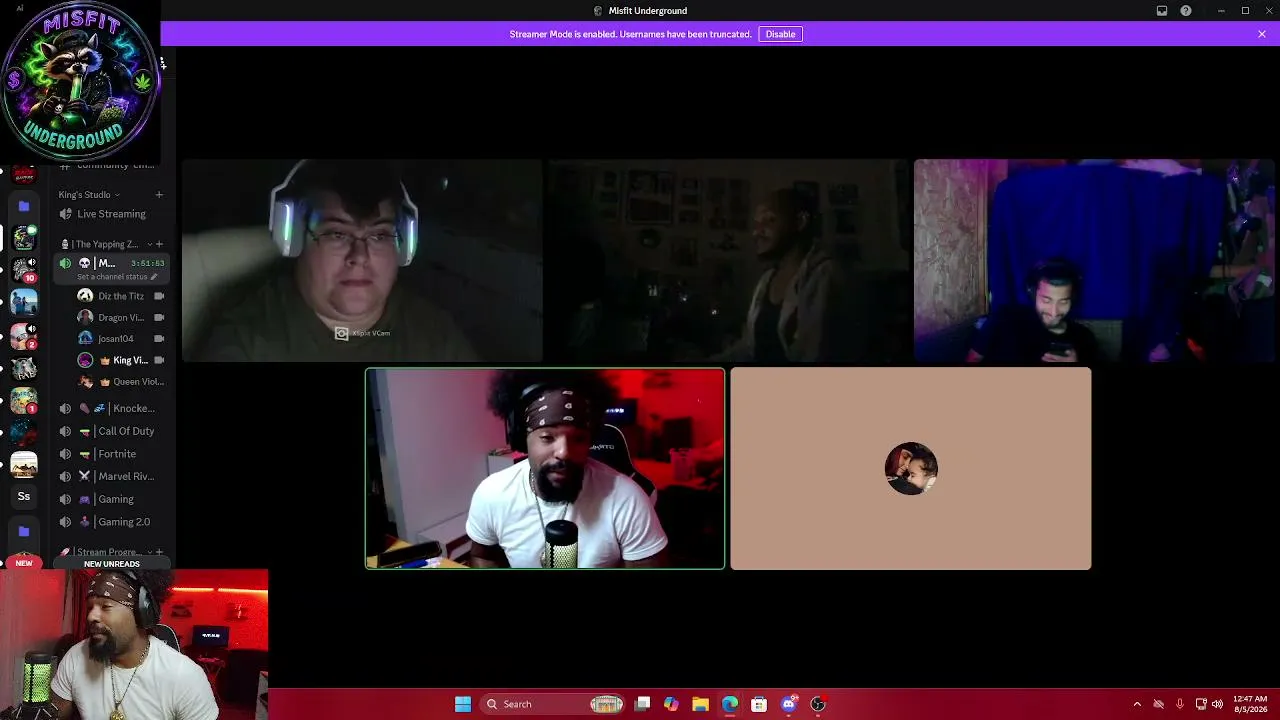Select the dark room video tile
This screenshot has height=720, width=1280.
[x=728, y=260]
